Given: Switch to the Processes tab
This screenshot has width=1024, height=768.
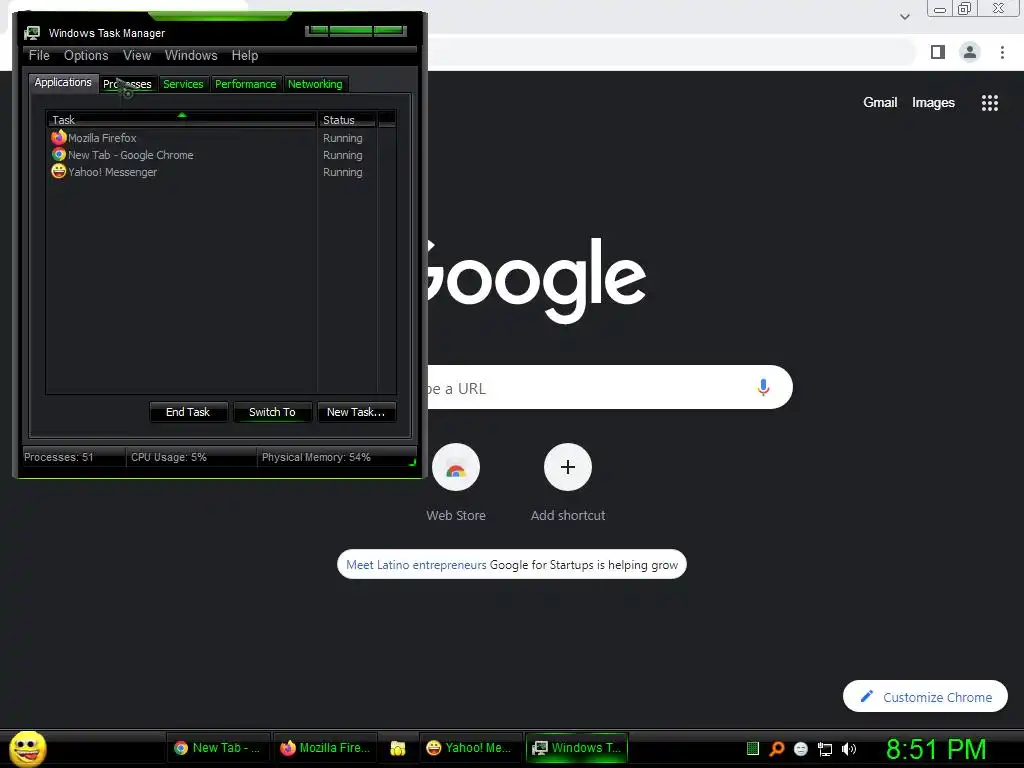Looking at the screenshot, I should (127, 84).
